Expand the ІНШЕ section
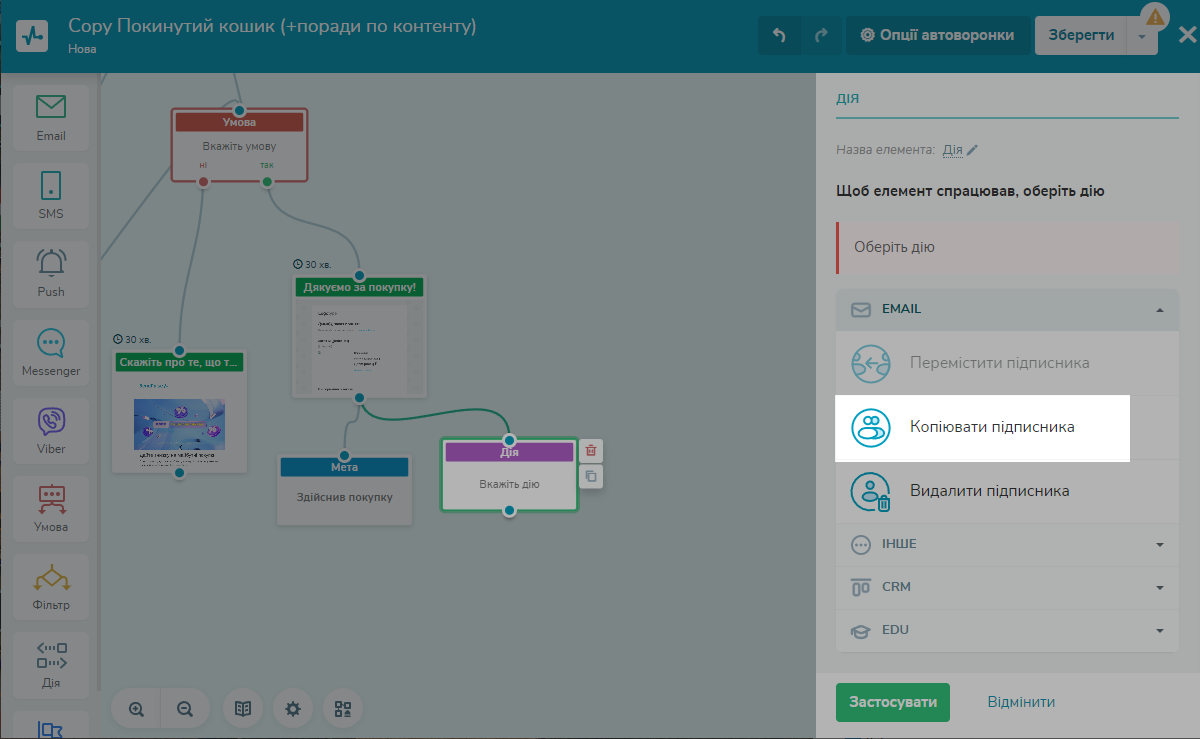This screenshot has height=739, width=1200. (x=1007, y=545)
